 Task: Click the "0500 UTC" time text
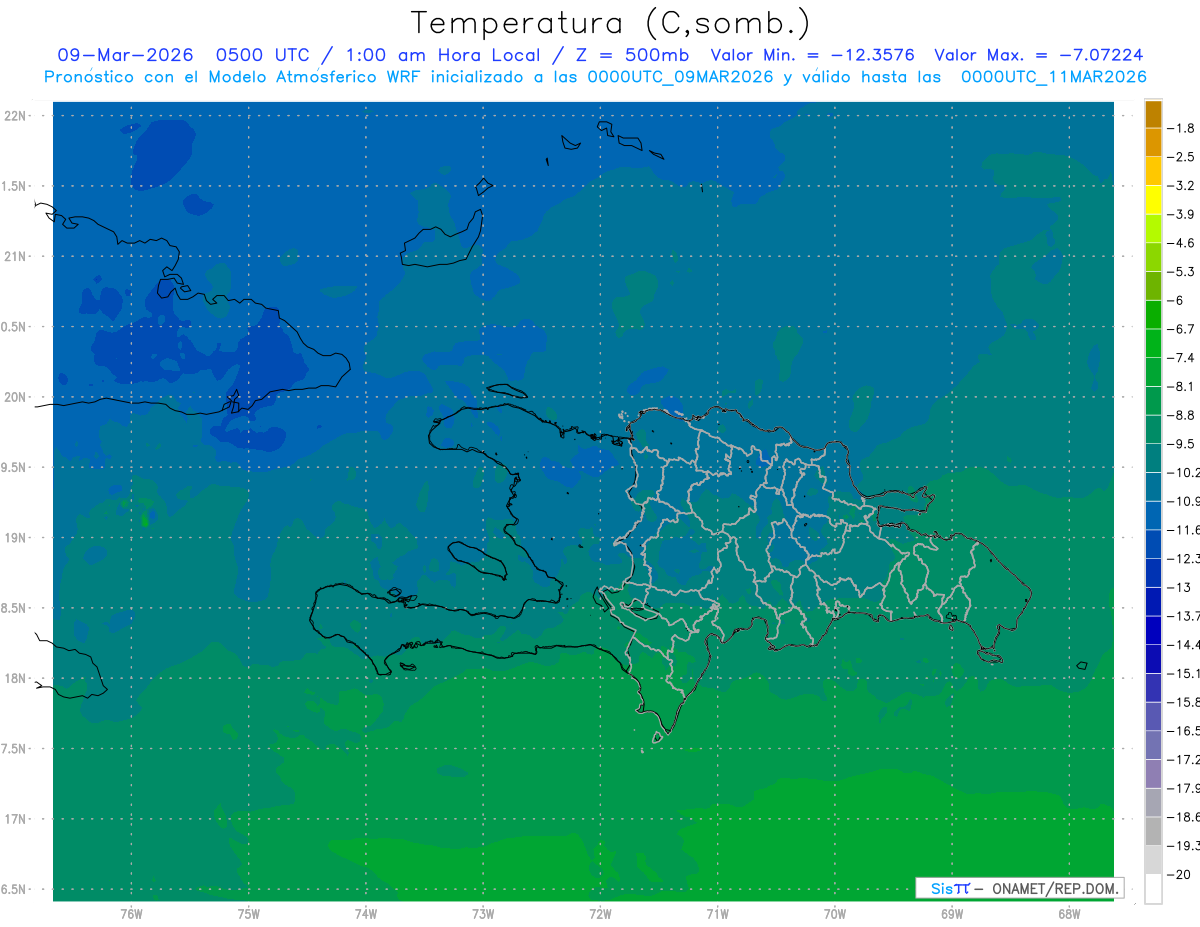click(x=262, y=55)
